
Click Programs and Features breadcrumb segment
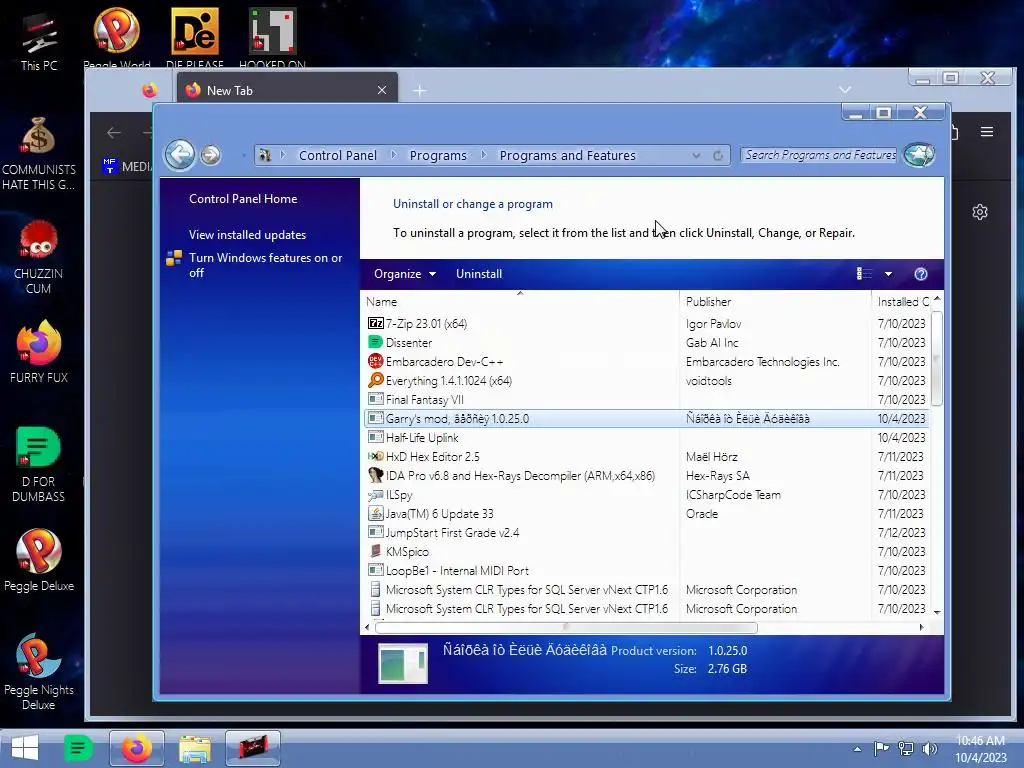[568, 155]
